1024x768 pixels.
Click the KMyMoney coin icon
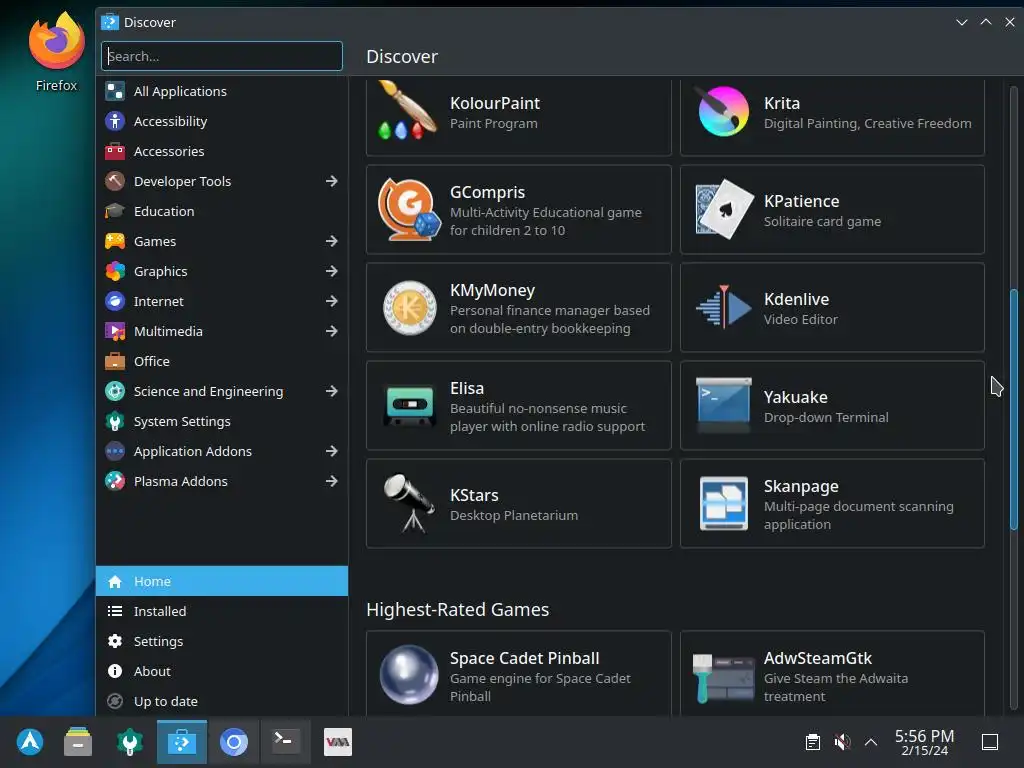[x=409, y=308]
